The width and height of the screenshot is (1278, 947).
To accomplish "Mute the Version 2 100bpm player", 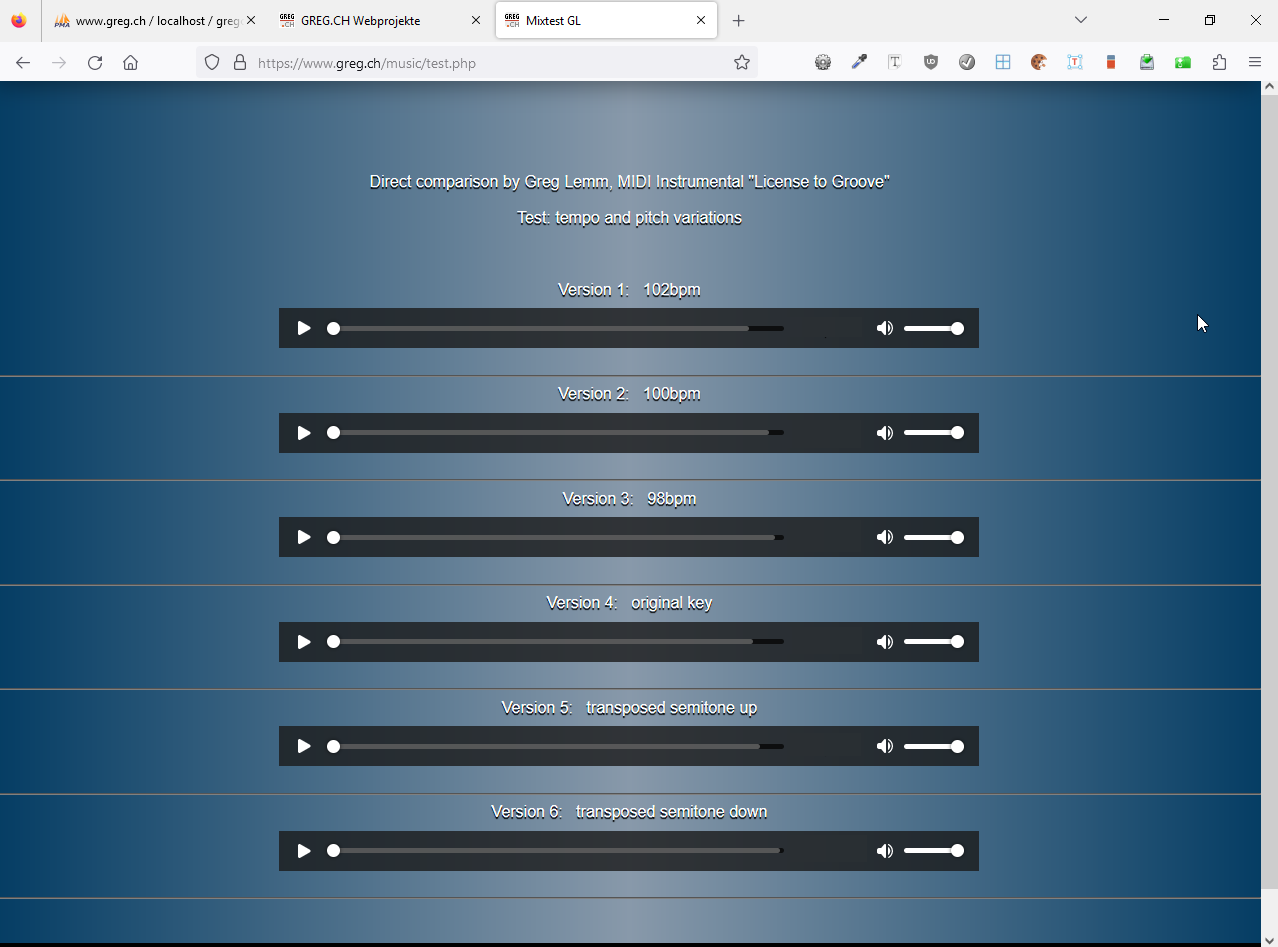I will [884, 433].
